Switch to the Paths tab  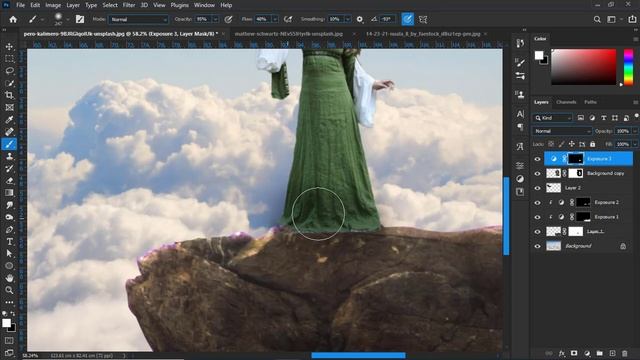click(x=590, y=102)
